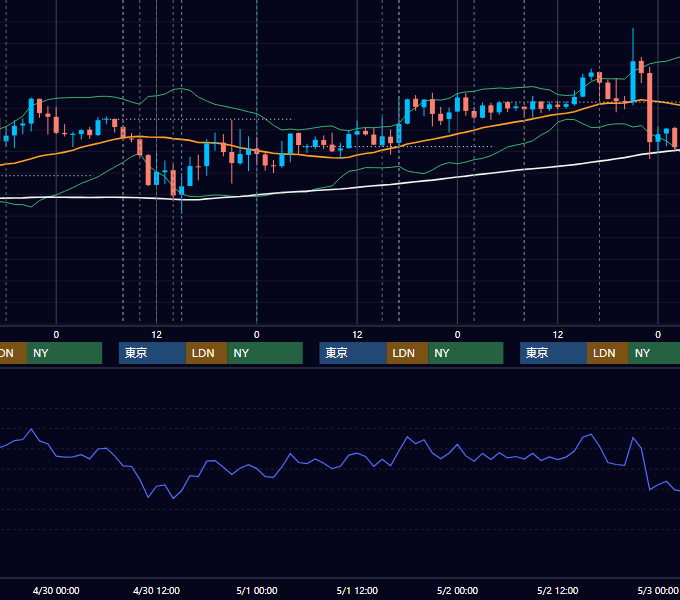The width and height of the screenshot is (680, 600).
Task: Click the 5/3 00:00 time axis label
Action: (657, 590)
